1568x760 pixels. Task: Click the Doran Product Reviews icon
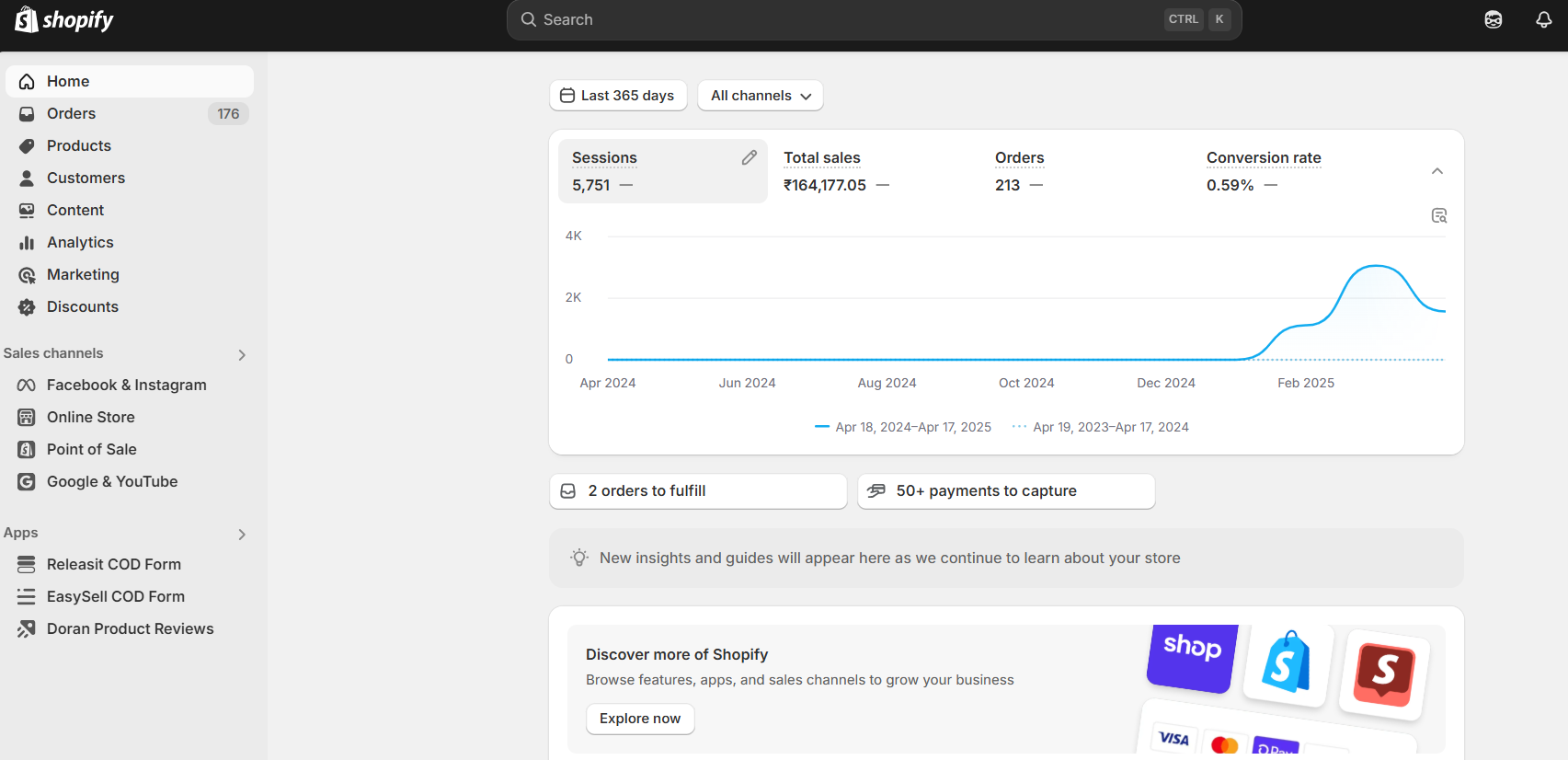point(27,628)
